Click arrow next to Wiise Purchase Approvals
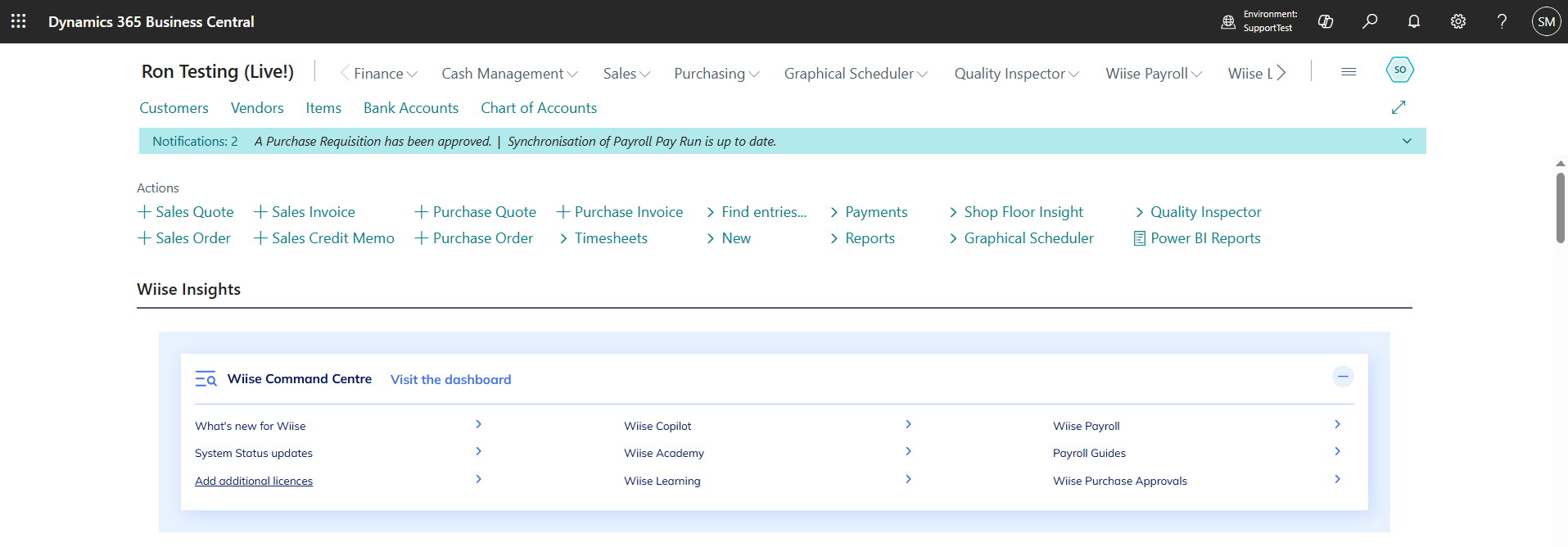This screenshot has width=1568, height=547. click(x=1337, y=479)
